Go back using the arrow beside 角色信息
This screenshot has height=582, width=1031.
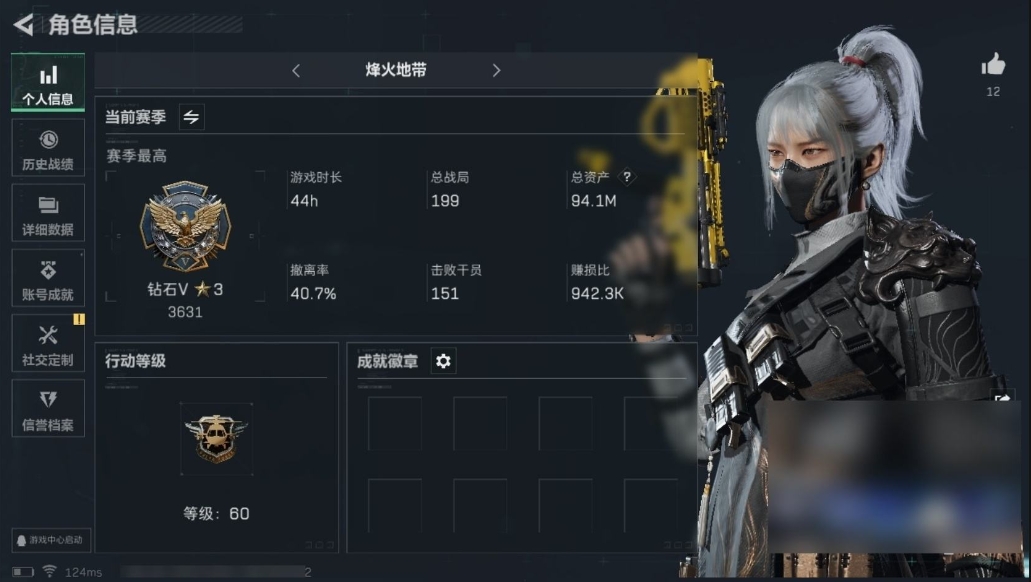click(23, 25)
